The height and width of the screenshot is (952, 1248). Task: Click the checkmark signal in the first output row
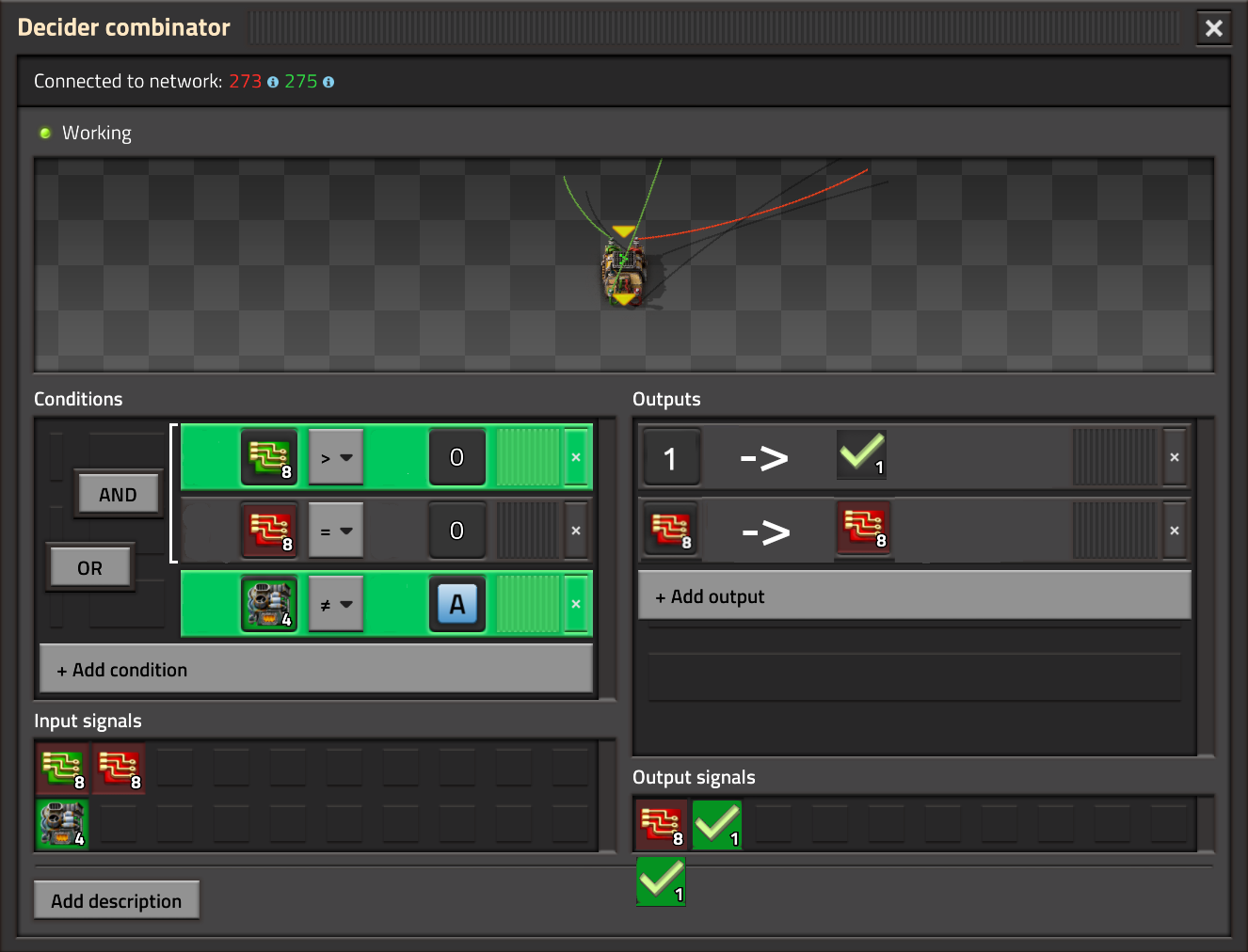[861, 455]
